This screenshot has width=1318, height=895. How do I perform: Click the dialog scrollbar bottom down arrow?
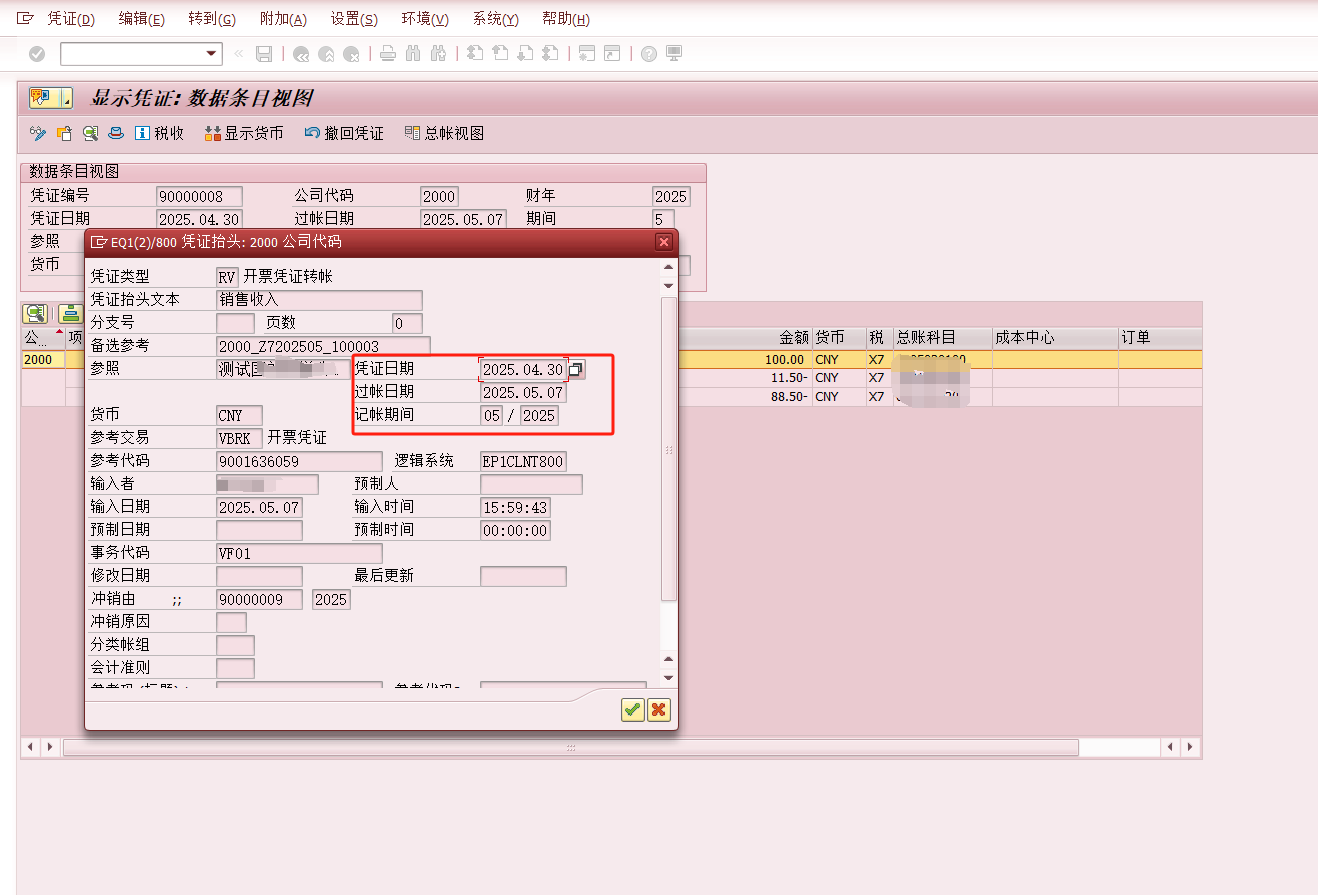pos(669,678)
